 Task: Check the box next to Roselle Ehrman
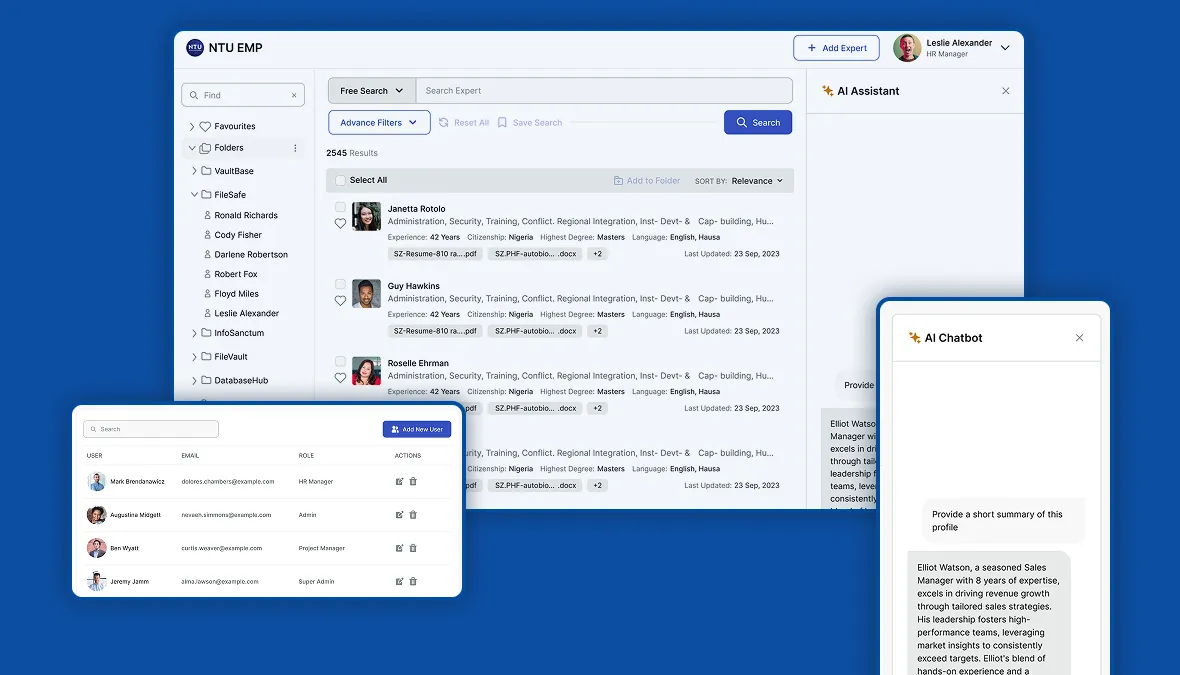340,361
